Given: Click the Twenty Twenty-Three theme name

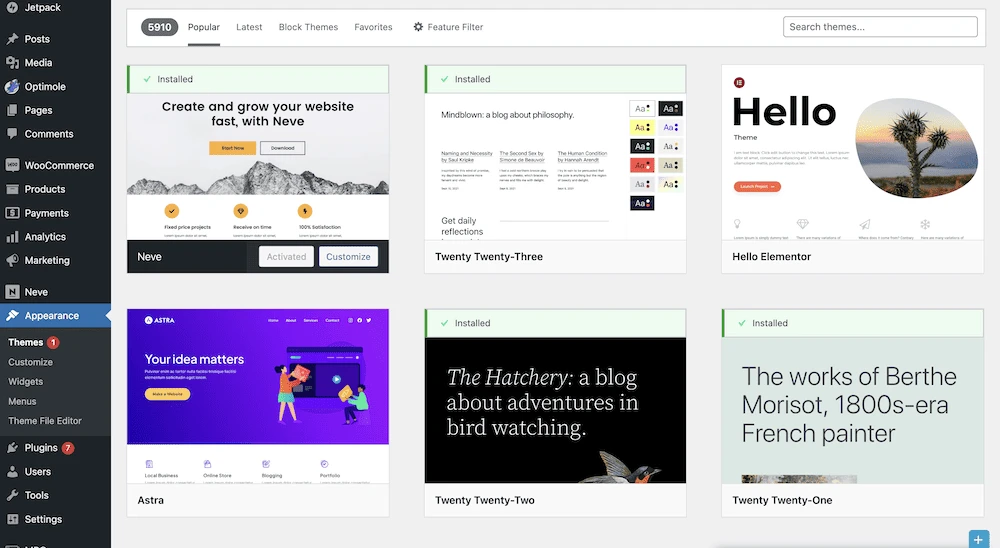Looking at the screenshot, I should point(489,256).
